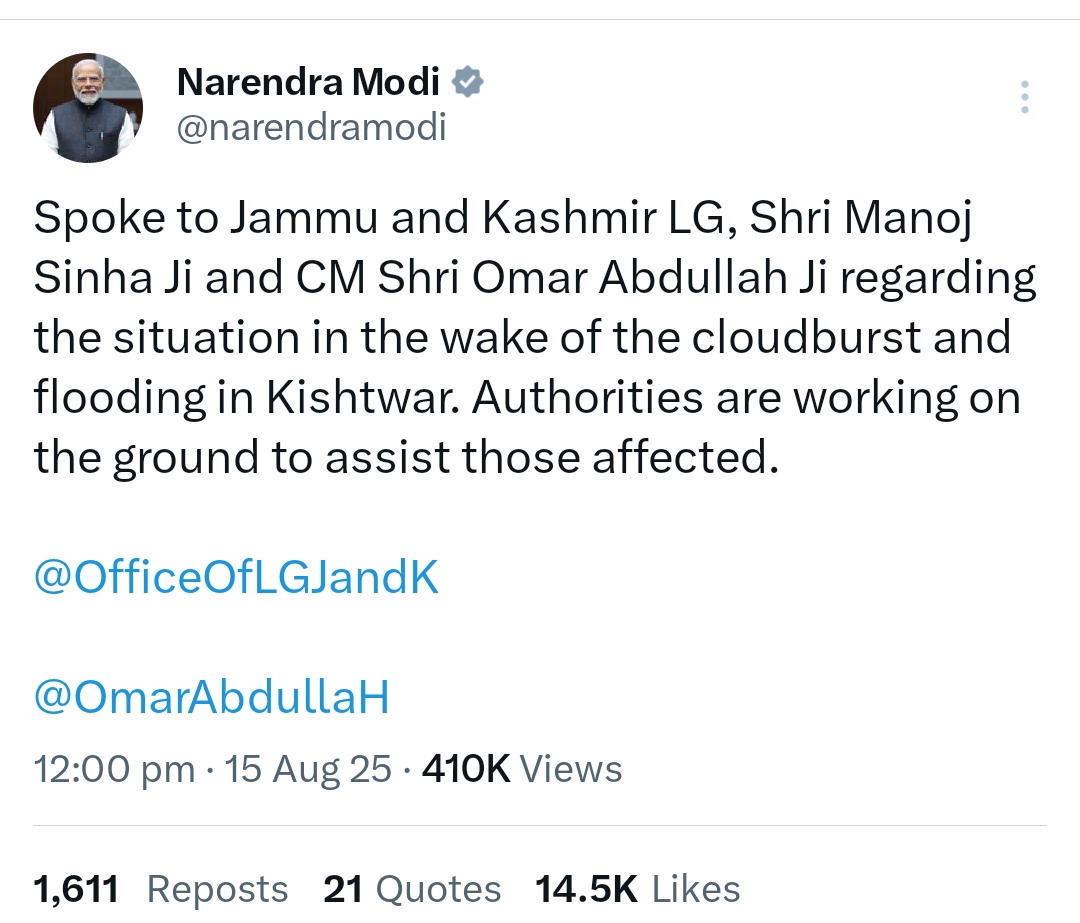Open the @OfficeOfLGJandK mention
Viewport: 1080px width, 923px height.
tap(236, 578)
